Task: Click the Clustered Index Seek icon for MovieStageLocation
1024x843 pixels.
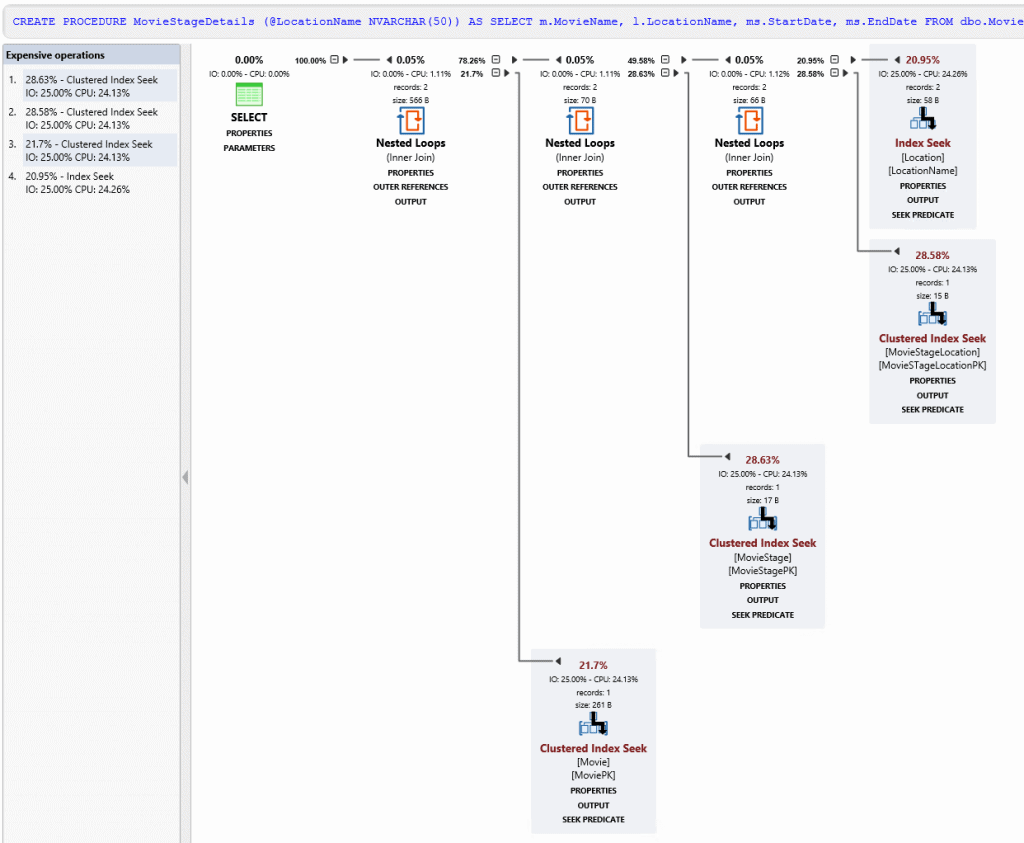Action: pos(932,313)
